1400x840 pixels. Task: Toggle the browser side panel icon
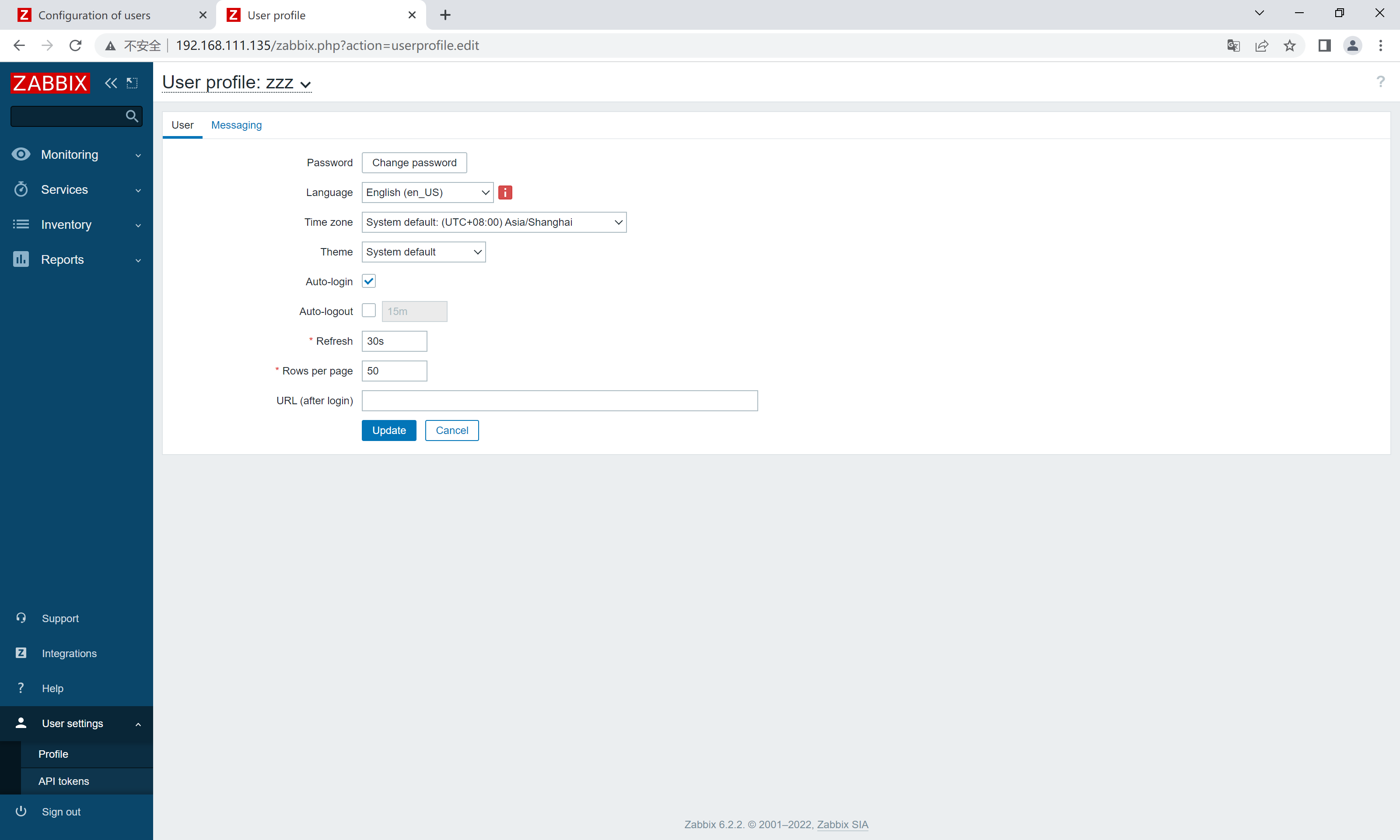(1324, 45)
